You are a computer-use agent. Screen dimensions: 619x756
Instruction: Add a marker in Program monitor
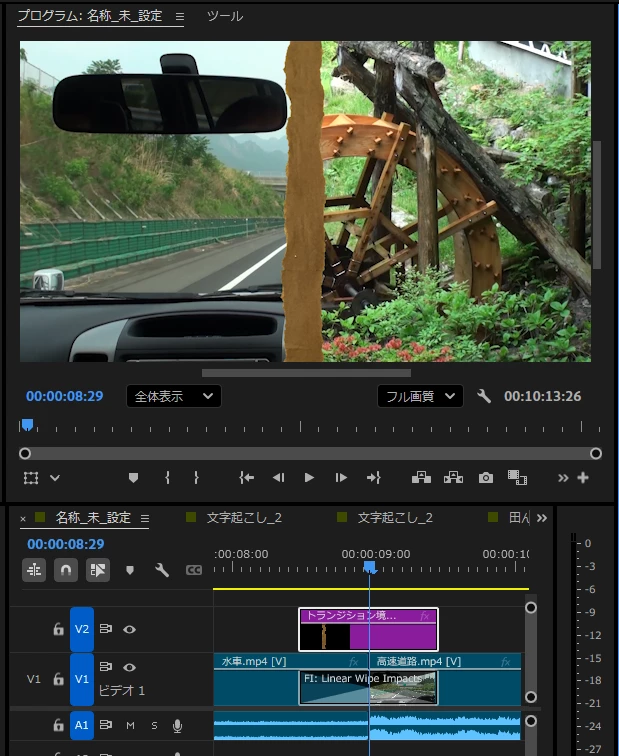tap(134, 478)
